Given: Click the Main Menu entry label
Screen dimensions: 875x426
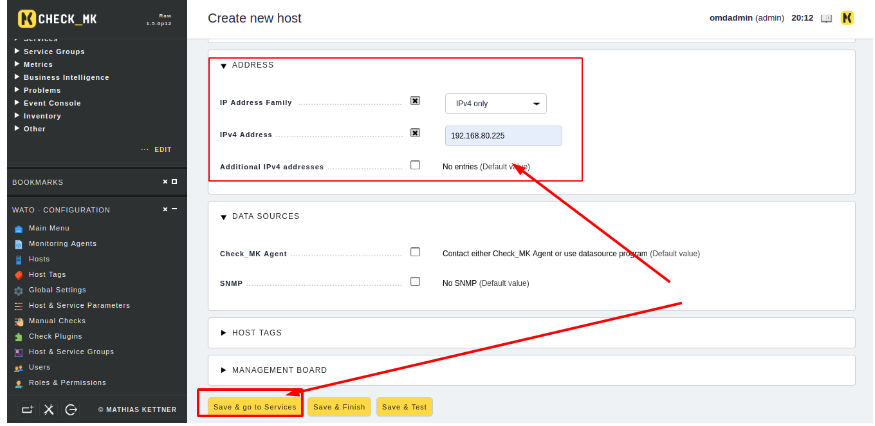Looking at the screenshot, I should point(49,228).
